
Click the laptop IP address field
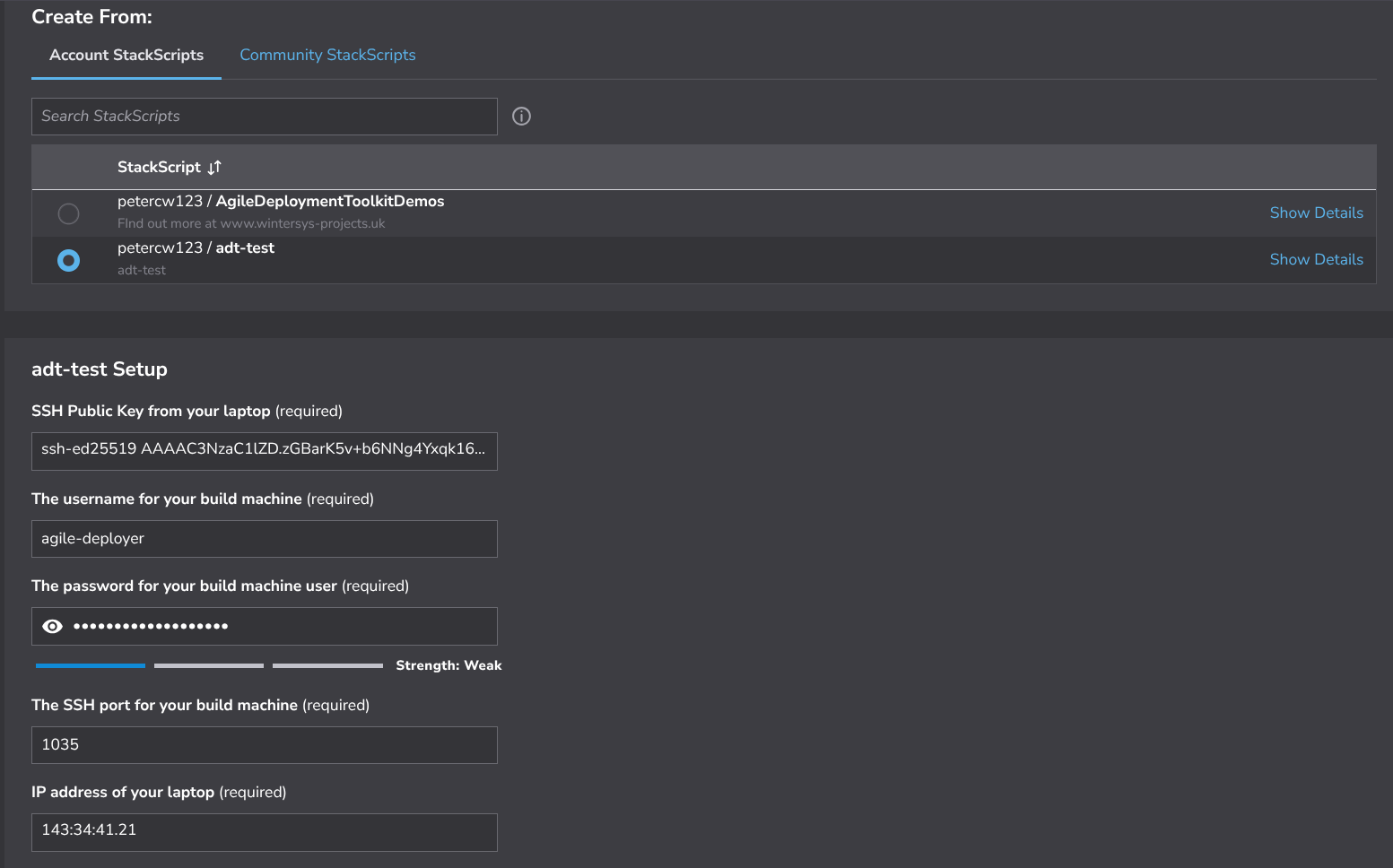(264, 831)
